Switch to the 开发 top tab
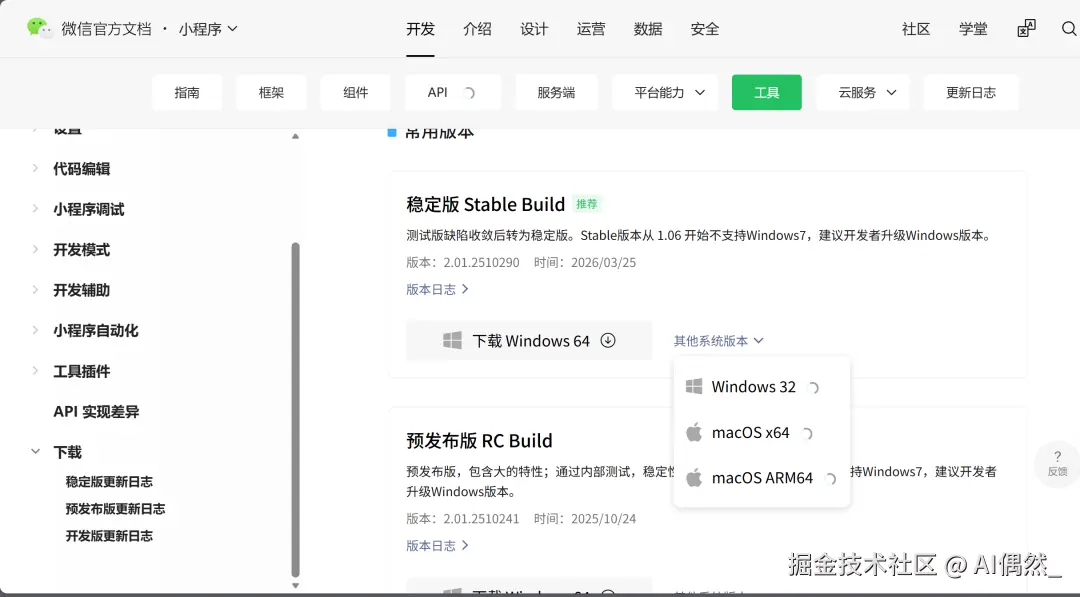This screenshot has width=1080, height=597. (x=420, y=29)
